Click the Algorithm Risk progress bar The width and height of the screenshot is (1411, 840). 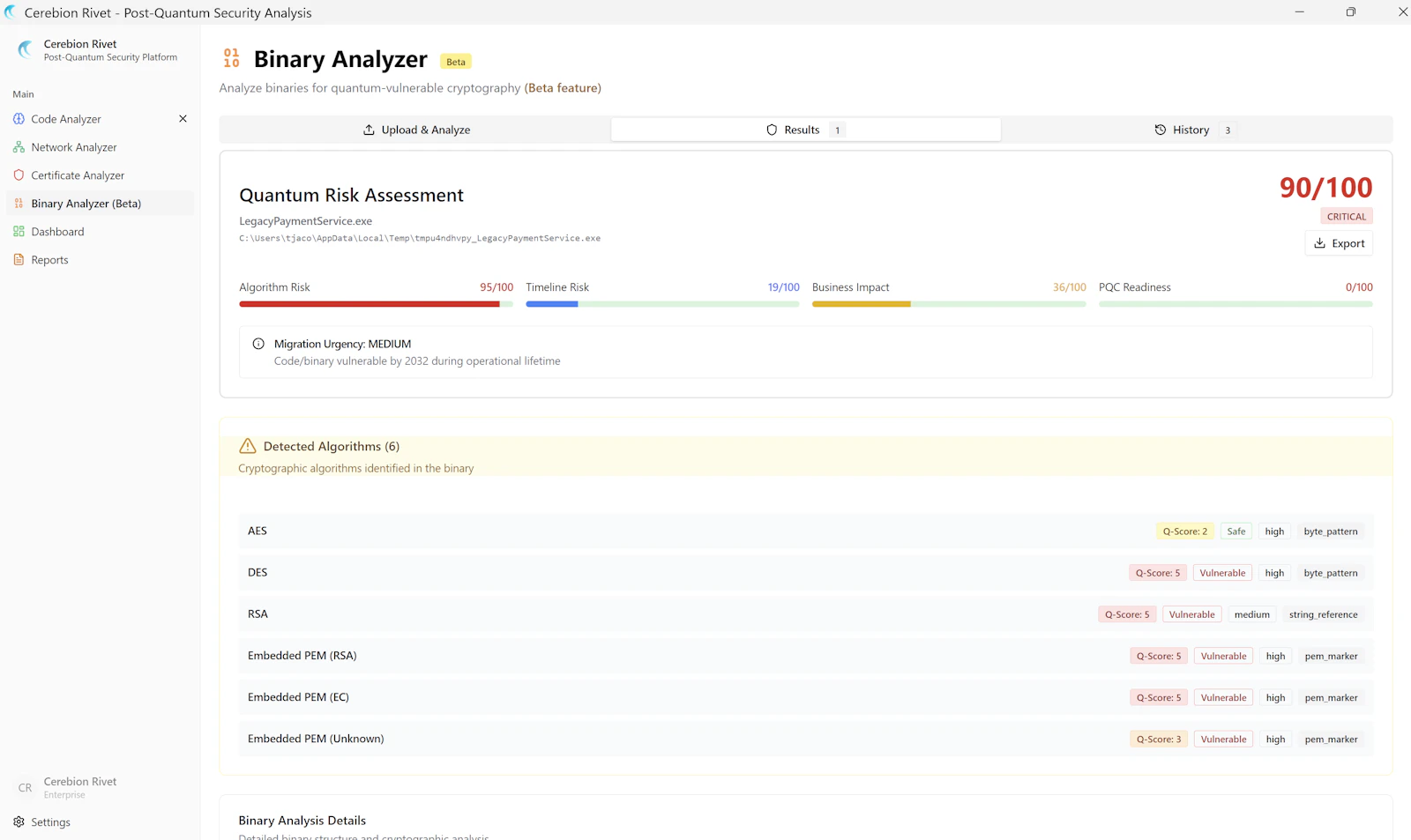(x=376, y=304)
